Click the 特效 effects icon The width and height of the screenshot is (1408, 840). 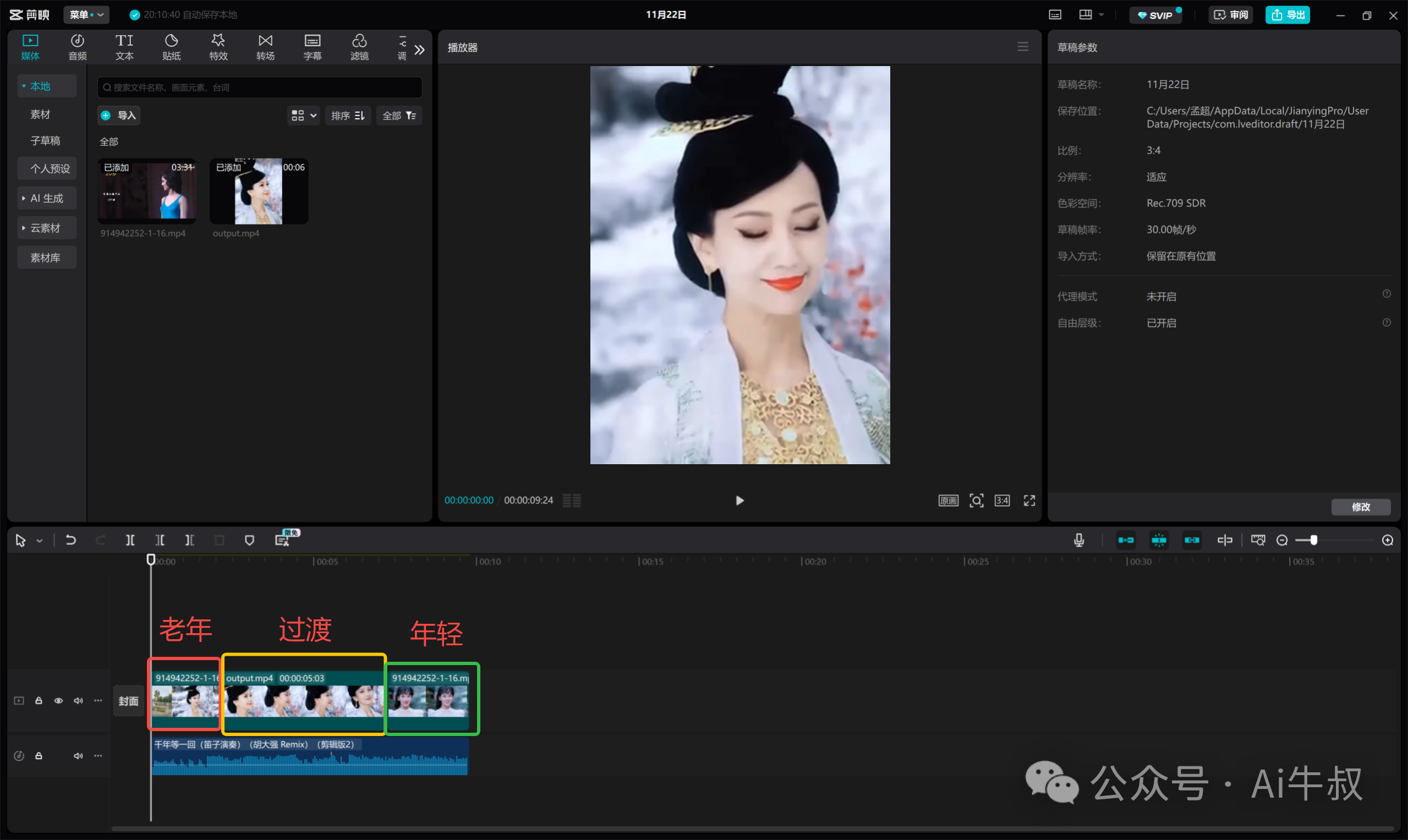[218, 47]
